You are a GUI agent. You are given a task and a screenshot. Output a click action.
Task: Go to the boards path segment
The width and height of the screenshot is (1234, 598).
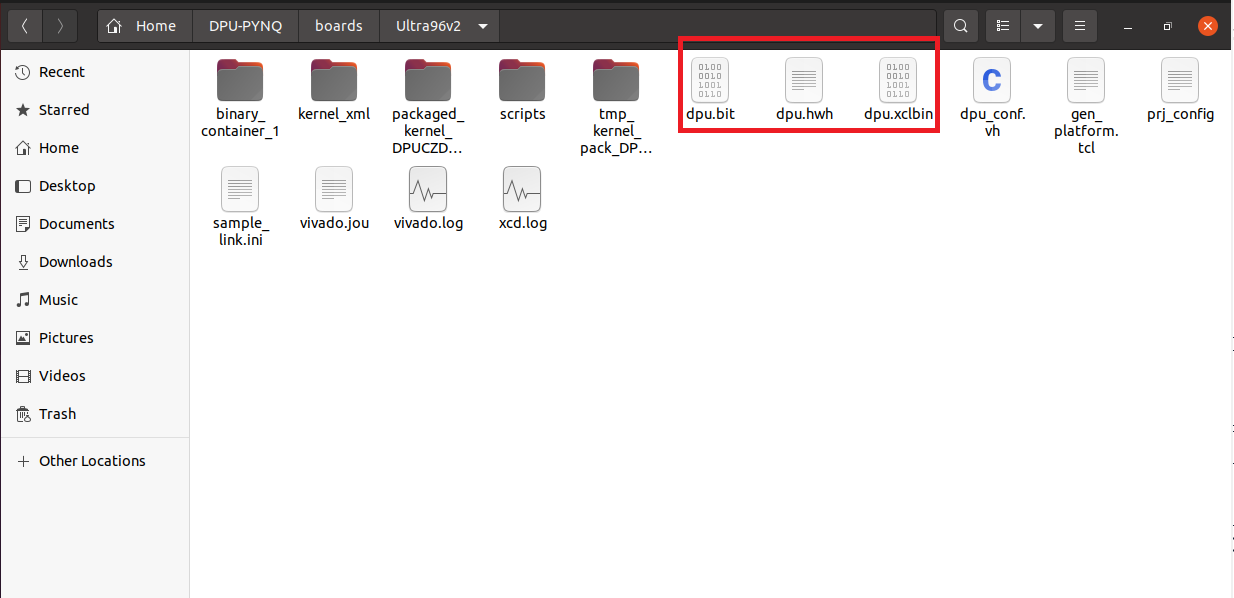tap(339, 26)
